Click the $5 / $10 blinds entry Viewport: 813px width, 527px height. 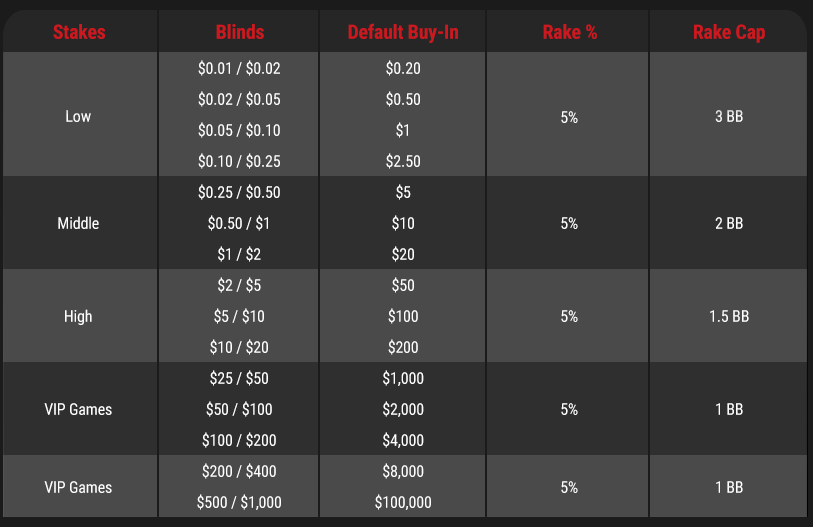tap(239, 316)
